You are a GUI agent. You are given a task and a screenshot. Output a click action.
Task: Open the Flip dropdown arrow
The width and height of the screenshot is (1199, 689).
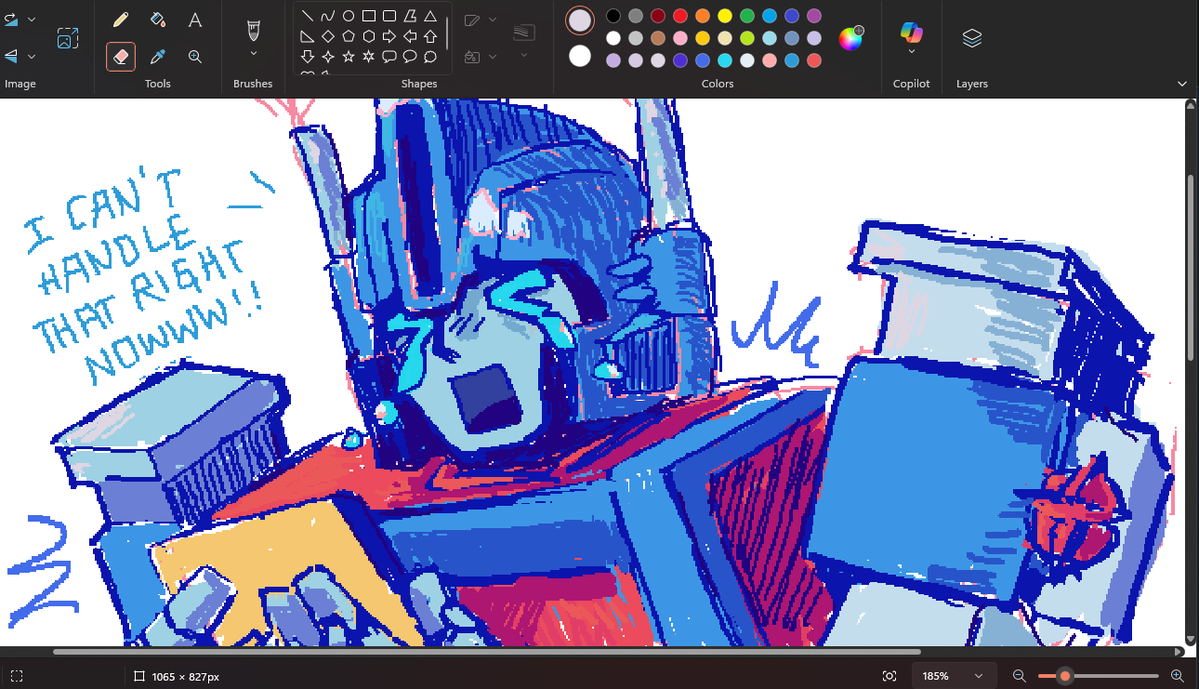pyautogui.click(x=31, y=56)
